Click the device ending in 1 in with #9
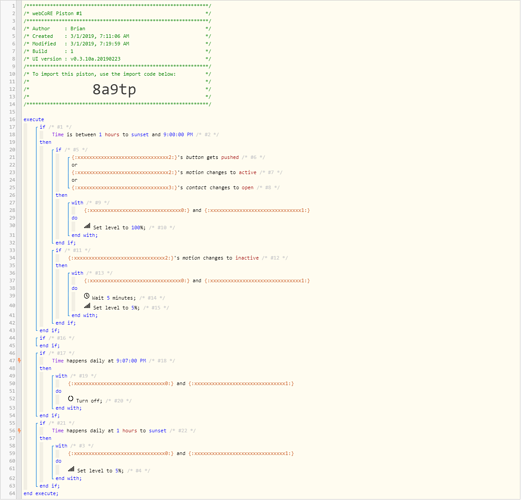 257,210
